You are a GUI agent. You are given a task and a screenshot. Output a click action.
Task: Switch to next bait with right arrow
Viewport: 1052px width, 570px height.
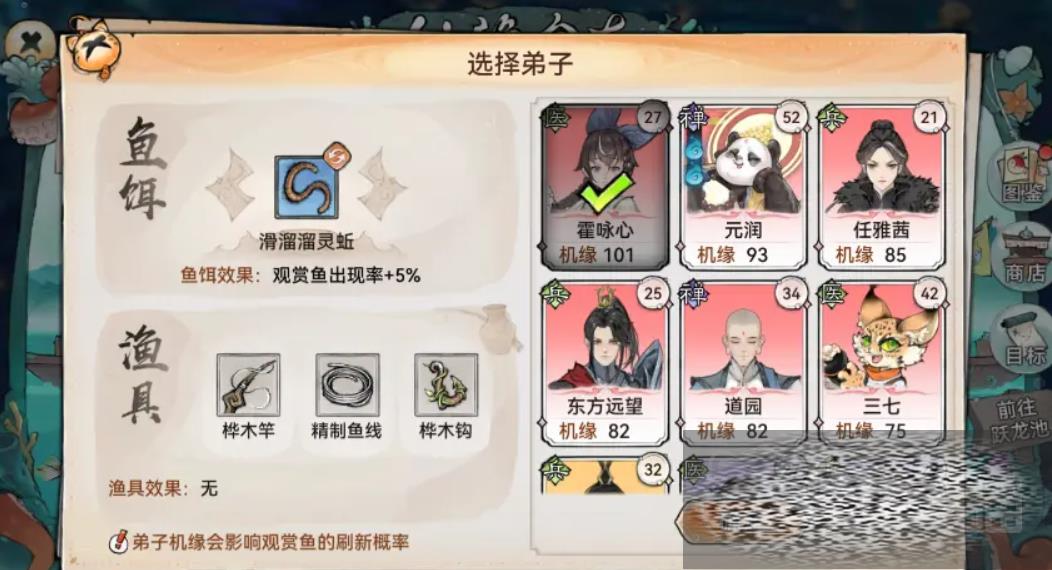pos(383,184)
